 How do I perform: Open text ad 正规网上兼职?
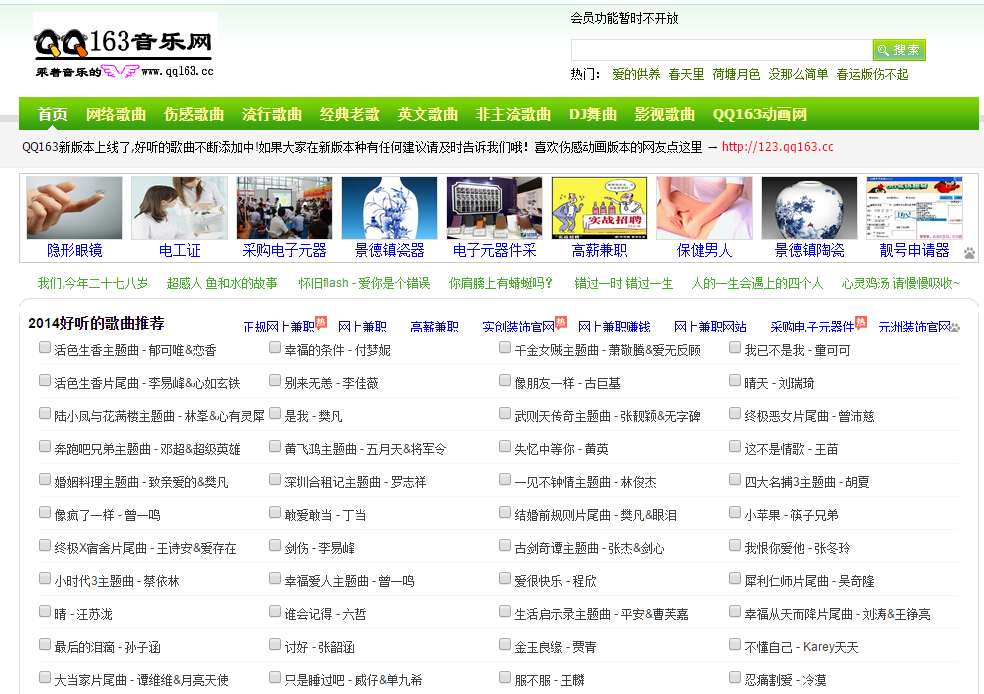pos(279,327)
